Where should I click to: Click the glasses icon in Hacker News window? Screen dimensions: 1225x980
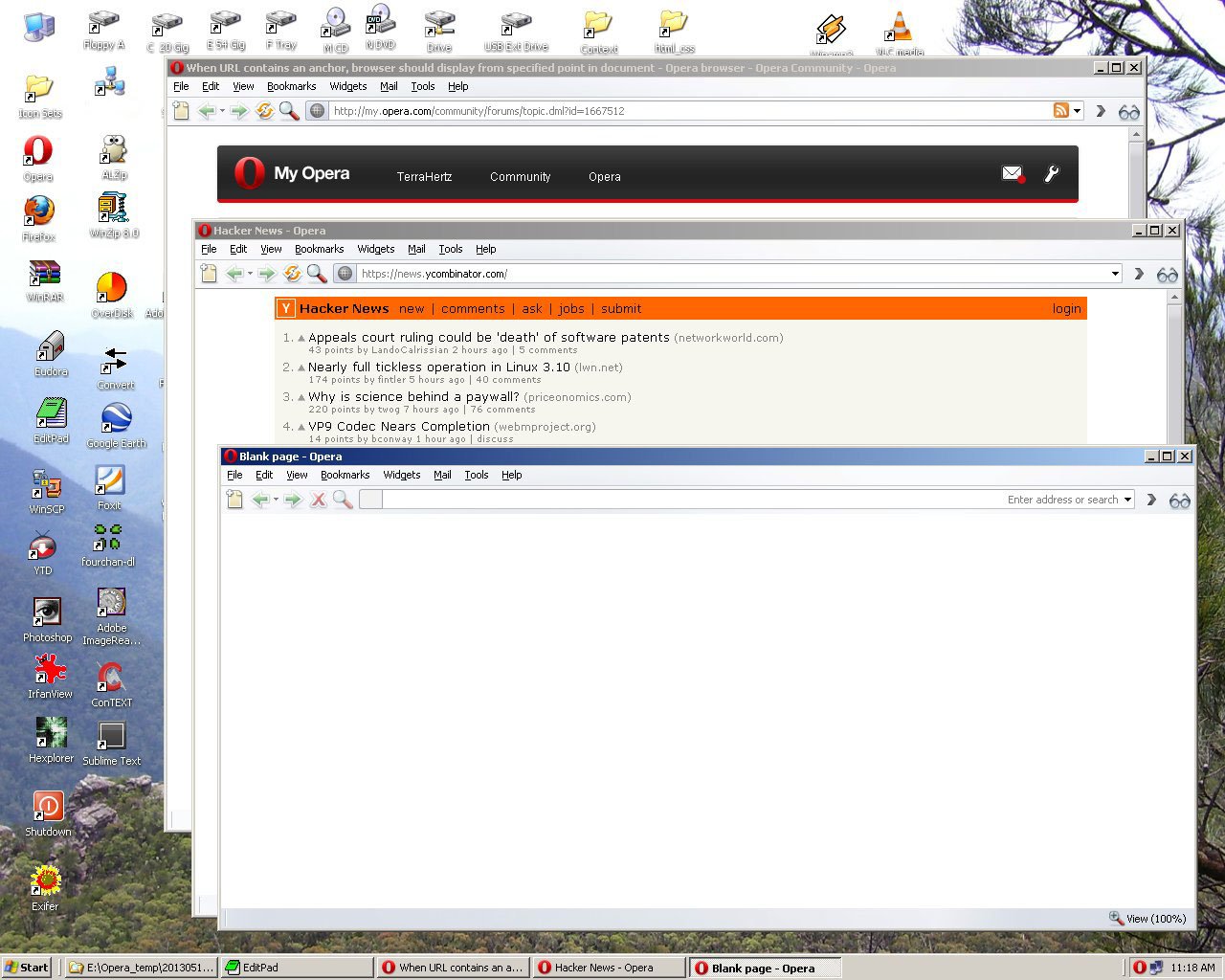point(1167,275)
